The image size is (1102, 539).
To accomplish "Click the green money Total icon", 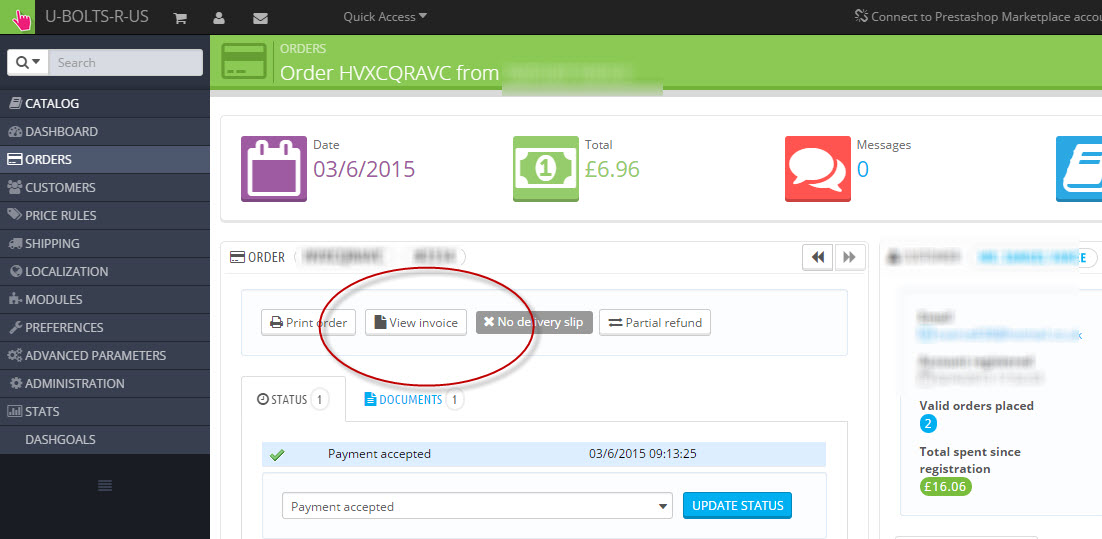I will 546,169.
